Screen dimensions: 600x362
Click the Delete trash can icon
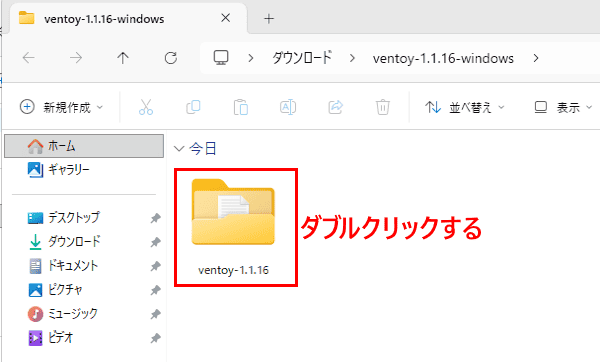tap(383, 107)
